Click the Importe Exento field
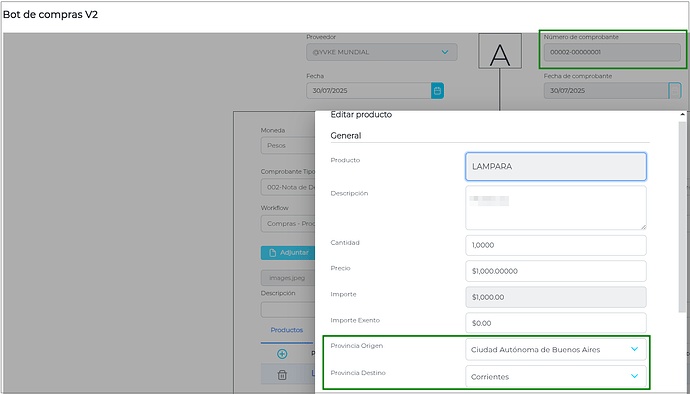The width and height of the screenshot is (690, 394). coord(556,323)
